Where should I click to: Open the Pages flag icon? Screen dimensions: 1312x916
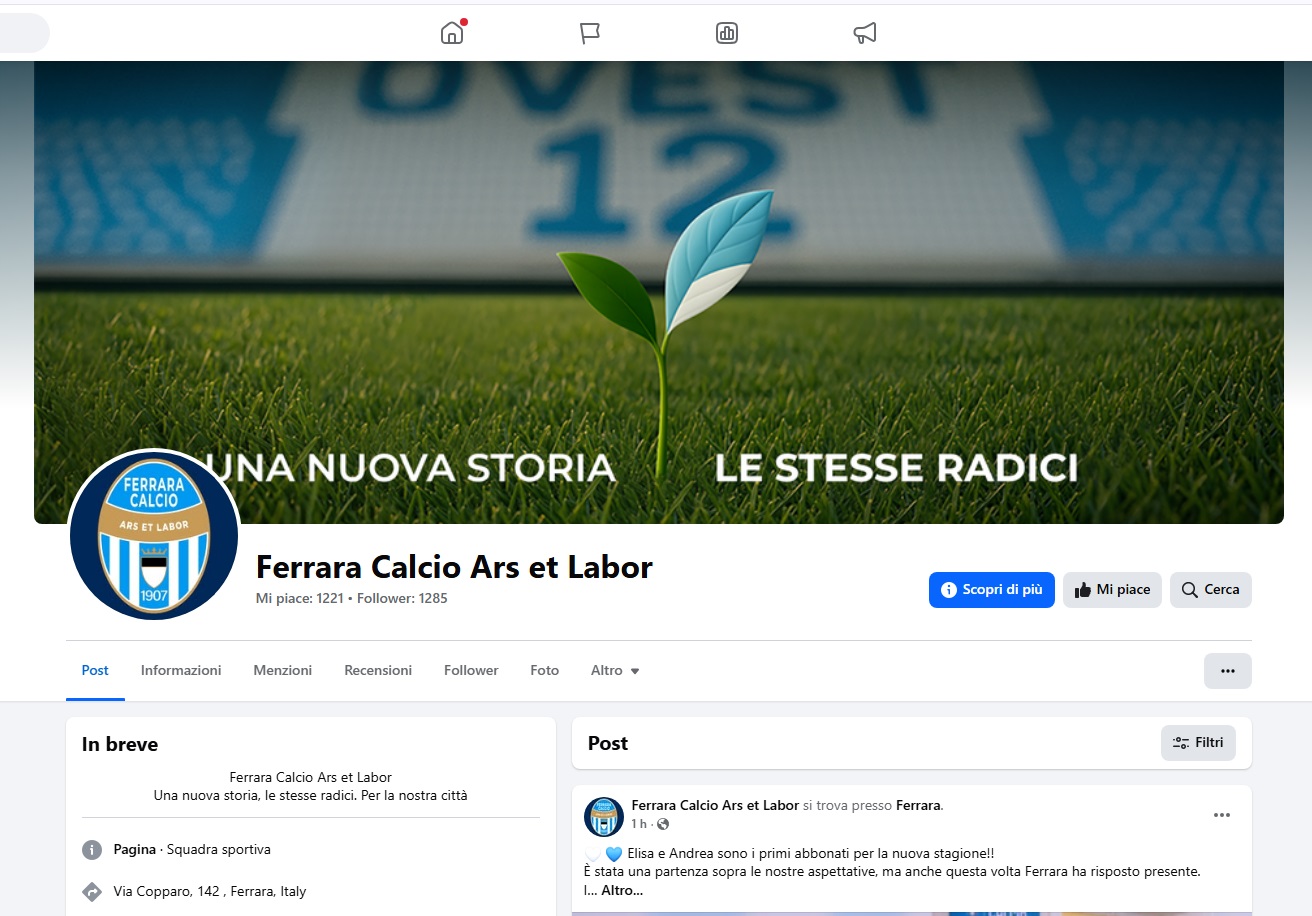tap(590, 33)
